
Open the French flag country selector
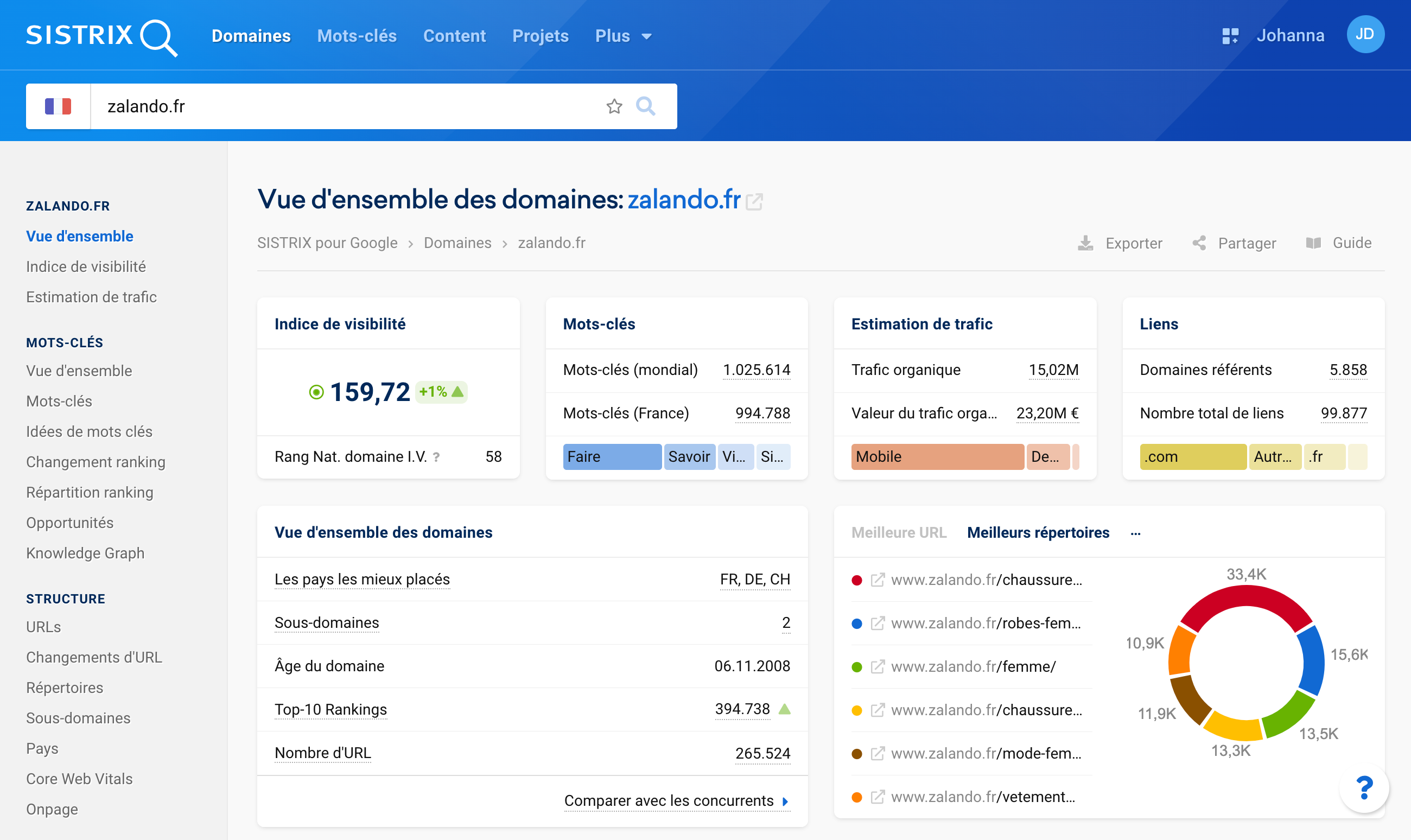point(58,106)
